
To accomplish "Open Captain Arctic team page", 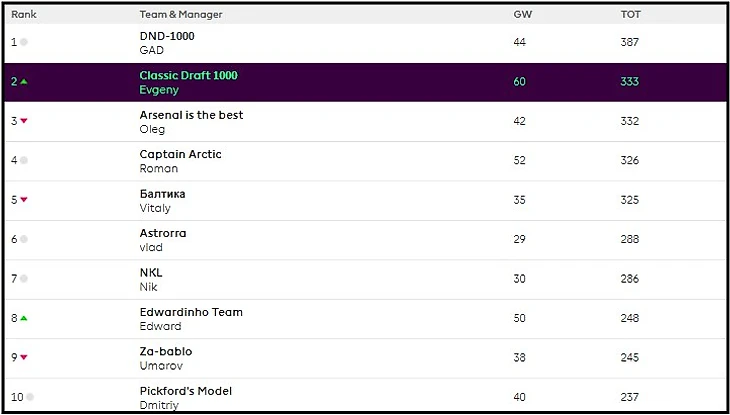I will tap(180, 154).
